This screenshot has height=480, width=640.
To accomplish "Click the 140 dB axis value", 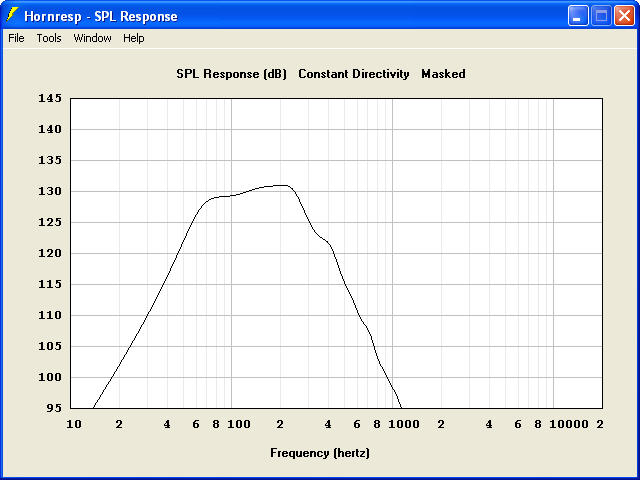I will pyautogui.click(x=50, y=129).
